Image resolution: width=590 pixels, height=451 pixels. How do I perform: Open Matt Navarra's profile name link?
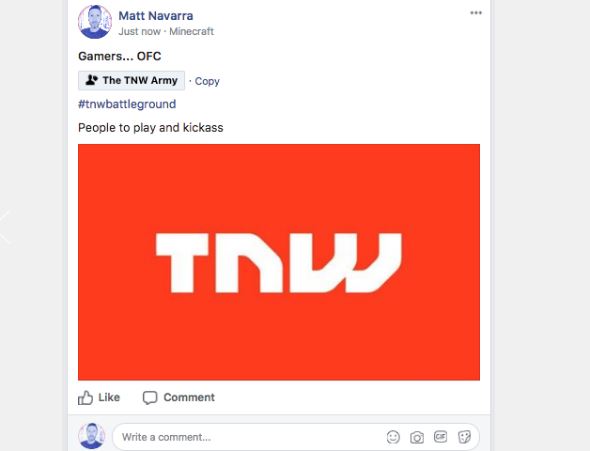156,16
